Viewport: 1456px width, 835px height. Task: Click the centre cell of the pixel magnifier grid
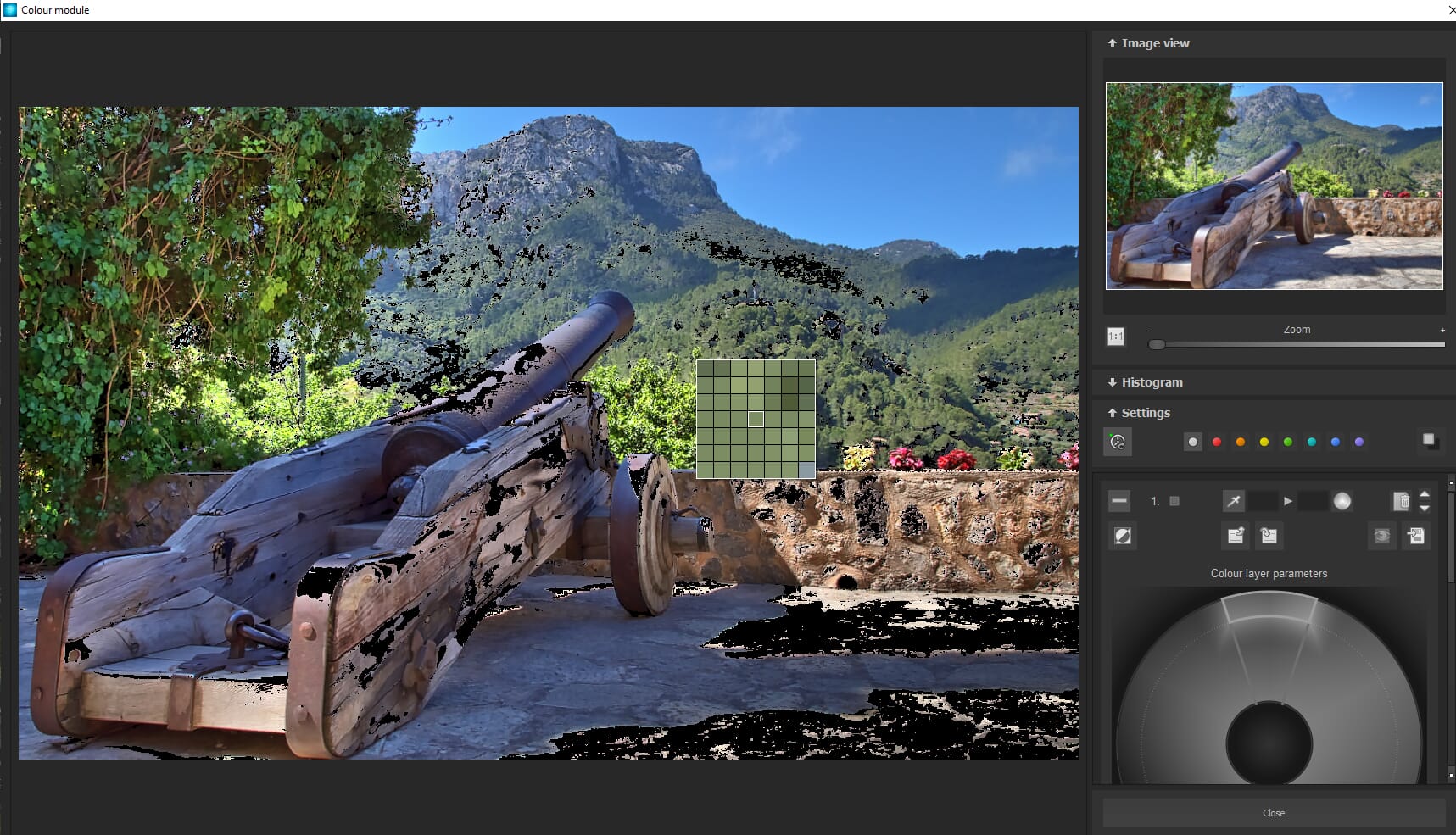click(756, 419)
